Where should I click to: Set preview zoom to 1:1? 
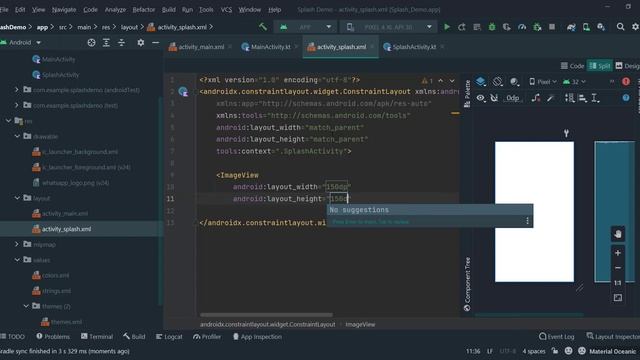(618, 282)
